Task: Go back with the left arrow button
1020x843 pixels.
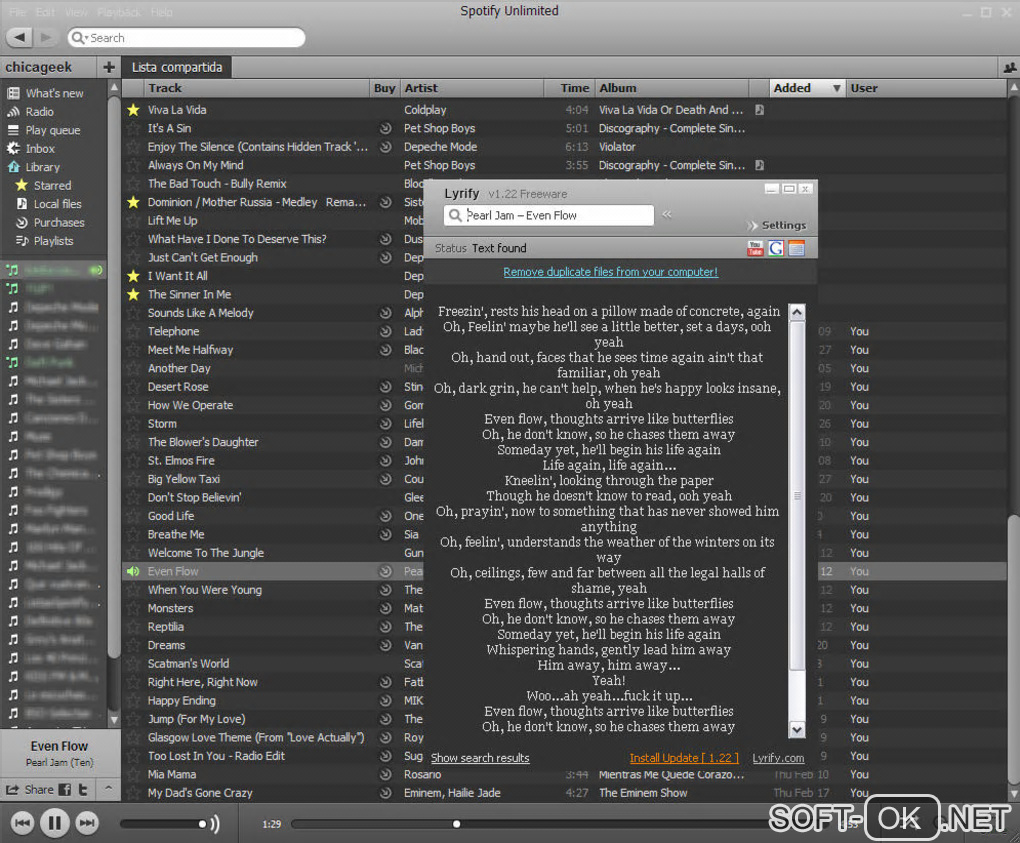Action: [x=20, y=38]
